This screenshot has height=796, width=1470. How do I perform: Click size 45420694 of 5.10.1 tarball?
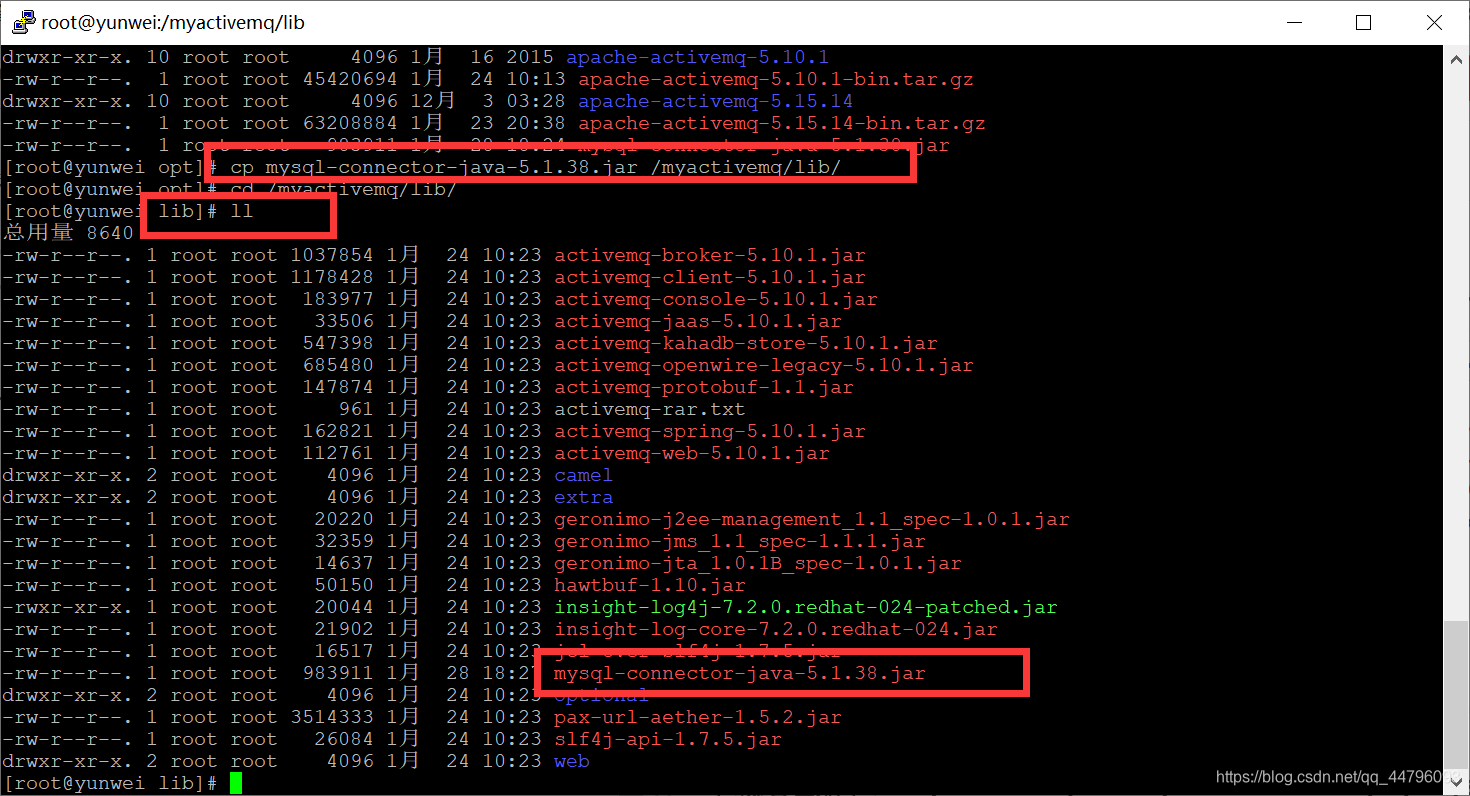(x=349, y=79)
